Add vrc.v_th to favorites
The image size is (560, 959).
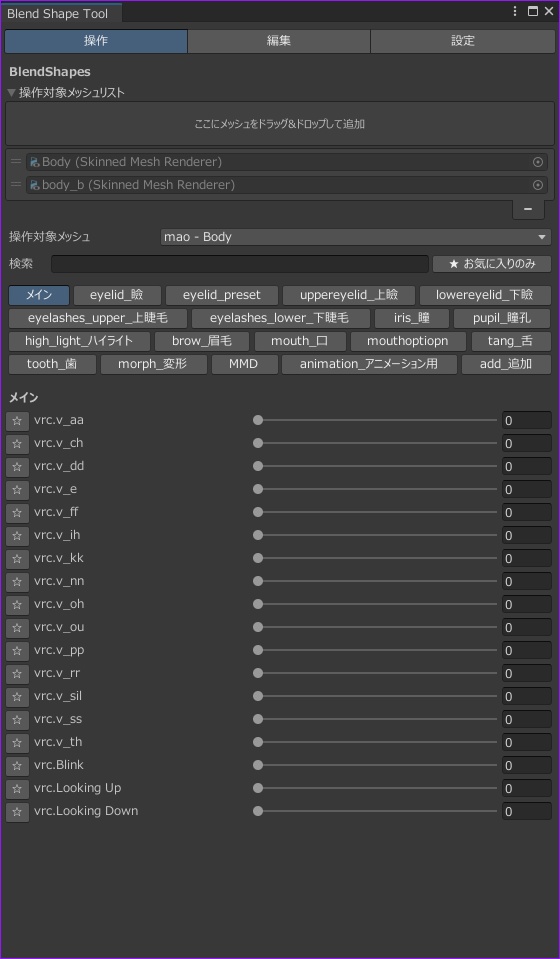17,742
